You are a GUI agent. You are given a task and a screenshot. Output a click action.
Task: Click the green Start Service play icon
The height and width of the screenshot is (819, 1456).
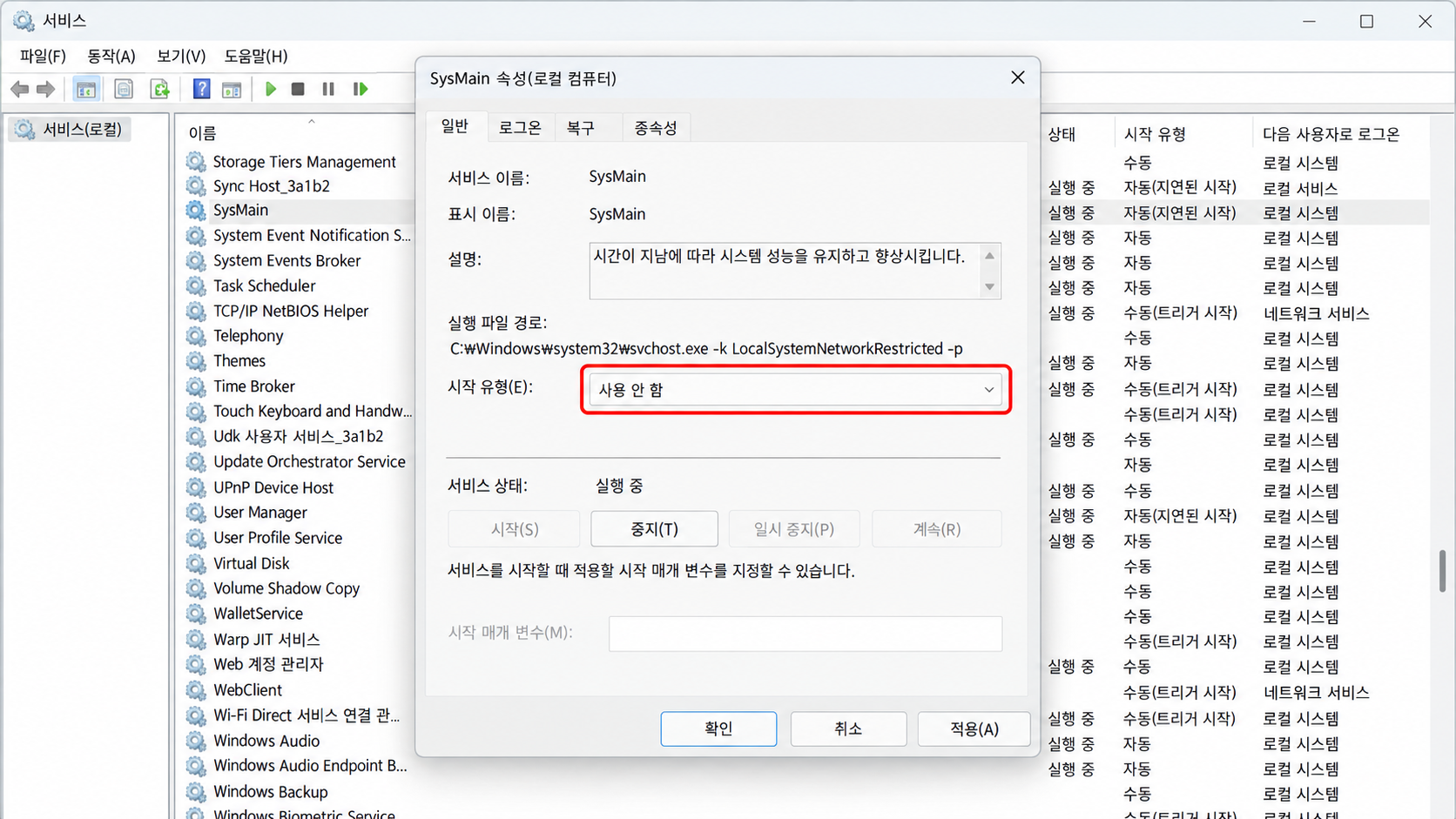click(x=271, y=89)
